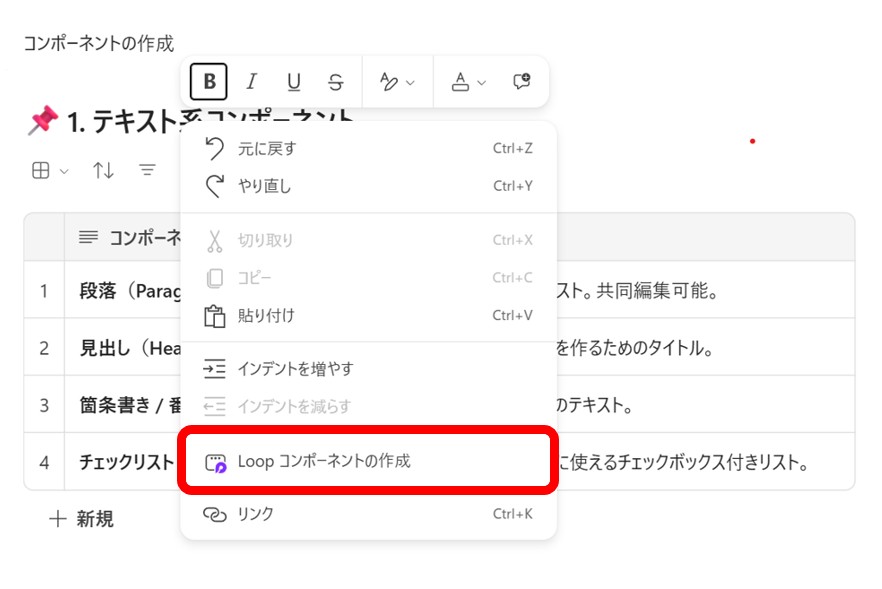This screenshot has height=589, width=882.
Task: Click the コンポーネントの作成 page title
Action: [98, 43]
